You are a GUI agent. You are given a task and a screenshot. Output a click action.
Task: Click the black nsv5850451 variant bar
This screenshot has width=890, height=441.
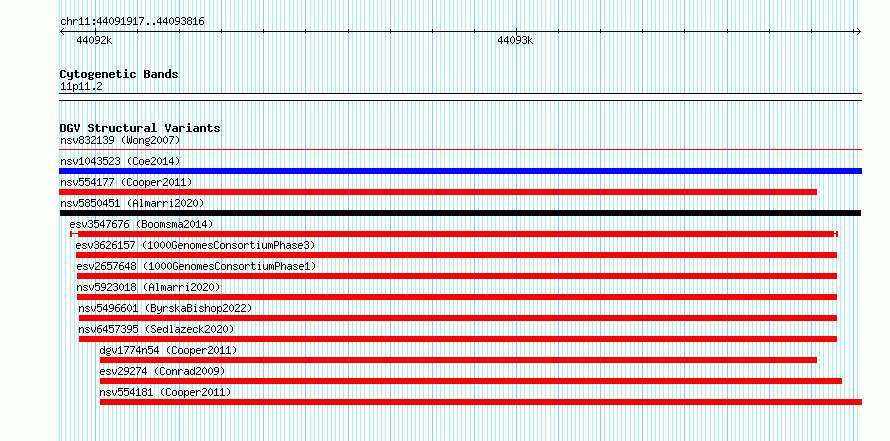point(460,213)
